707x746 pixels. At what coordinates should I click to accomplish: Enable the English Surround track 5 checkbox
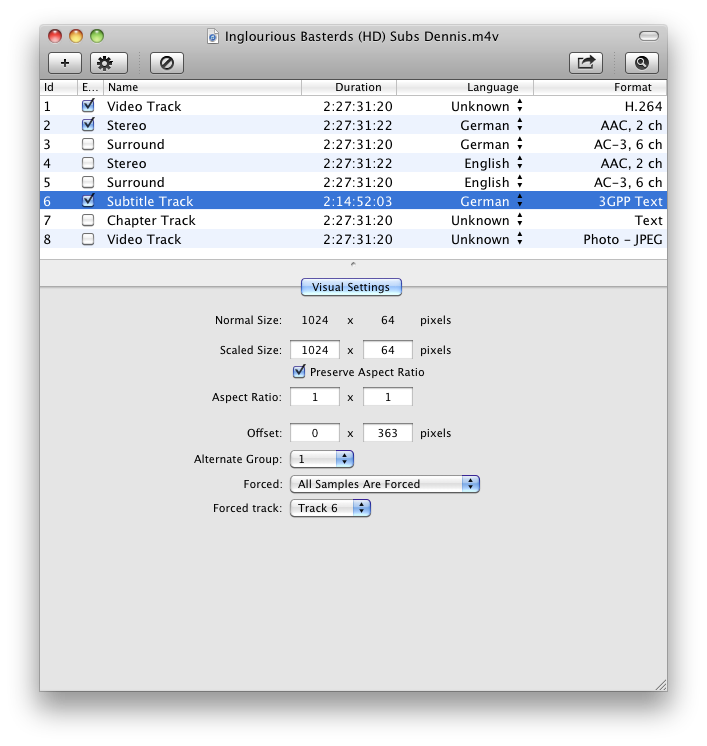coord(88,182)
